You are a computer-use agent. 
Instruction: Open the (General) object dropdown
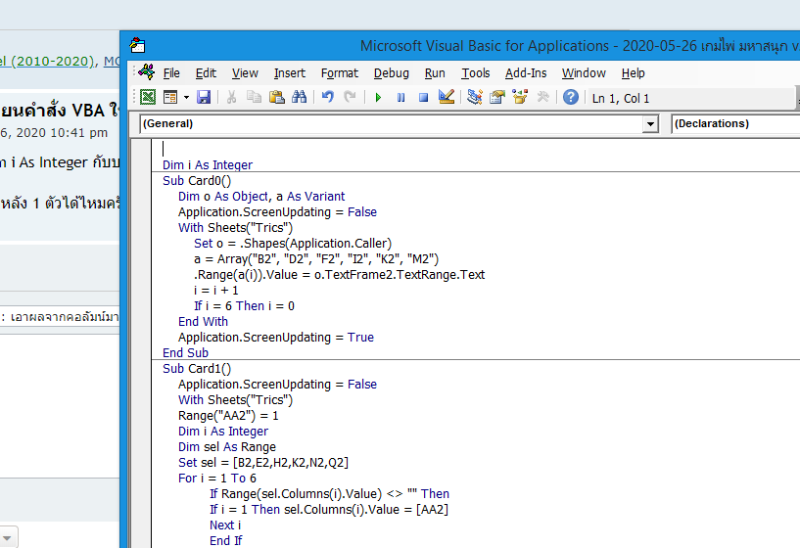click(650, 124)
